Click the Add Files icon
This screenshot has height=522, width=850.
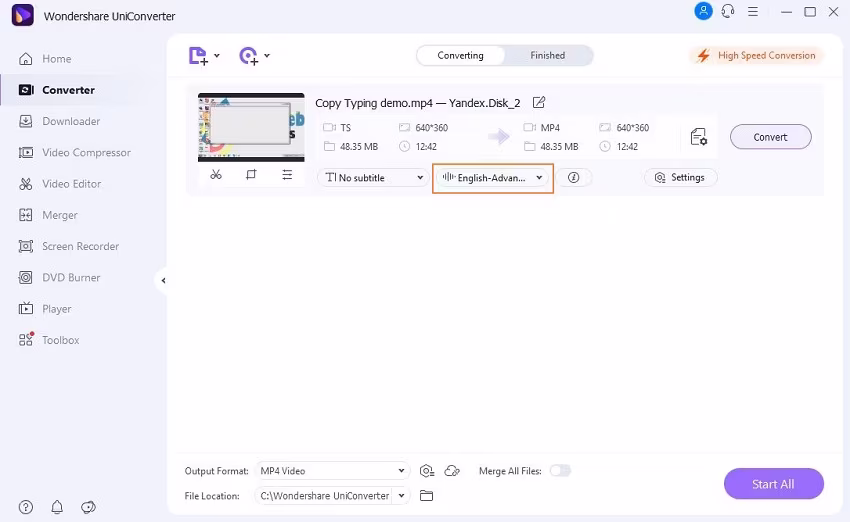click(x=198, y=56)
